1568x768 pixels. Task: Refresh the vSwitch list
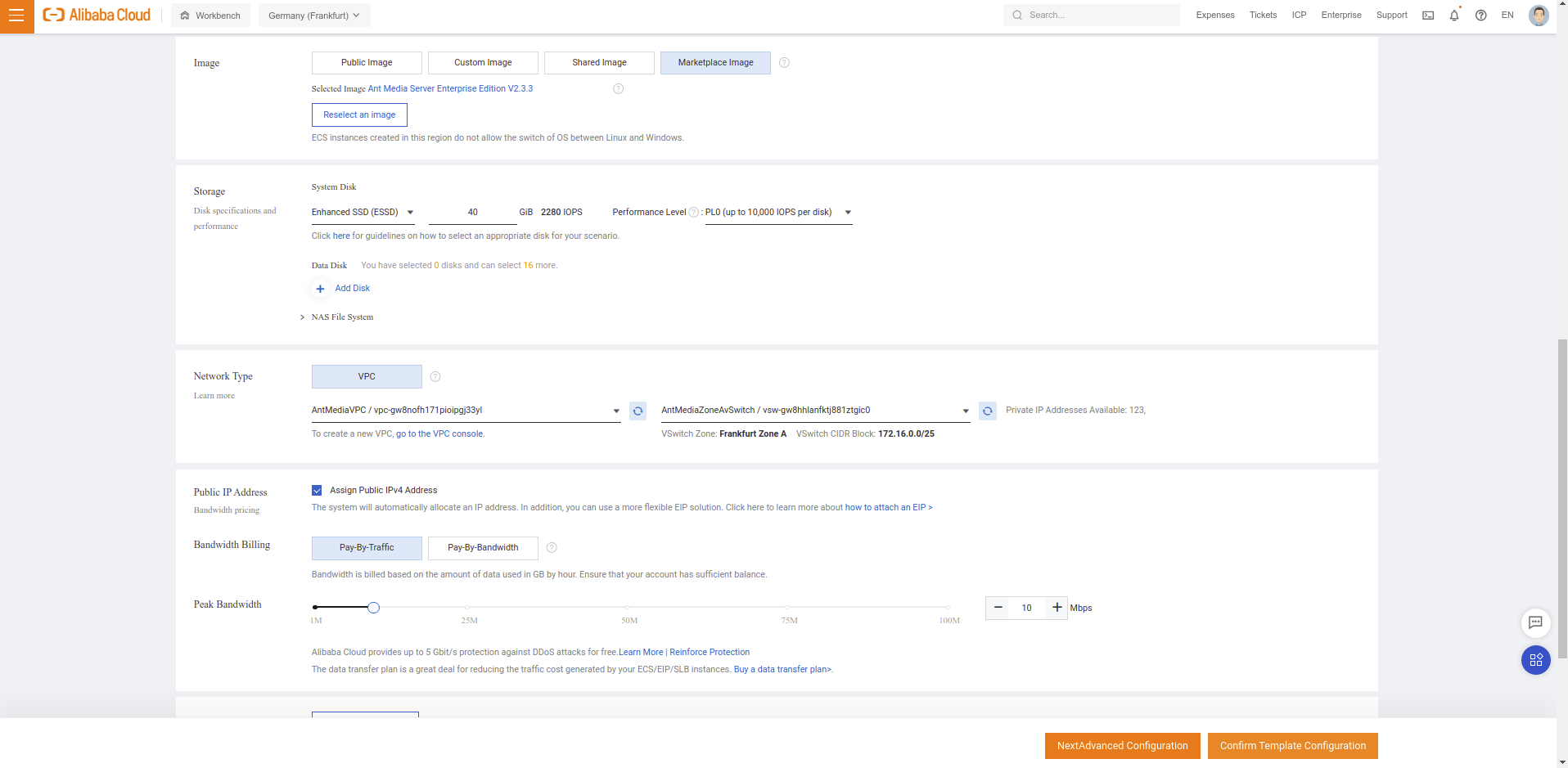click(x=988, y=411)
